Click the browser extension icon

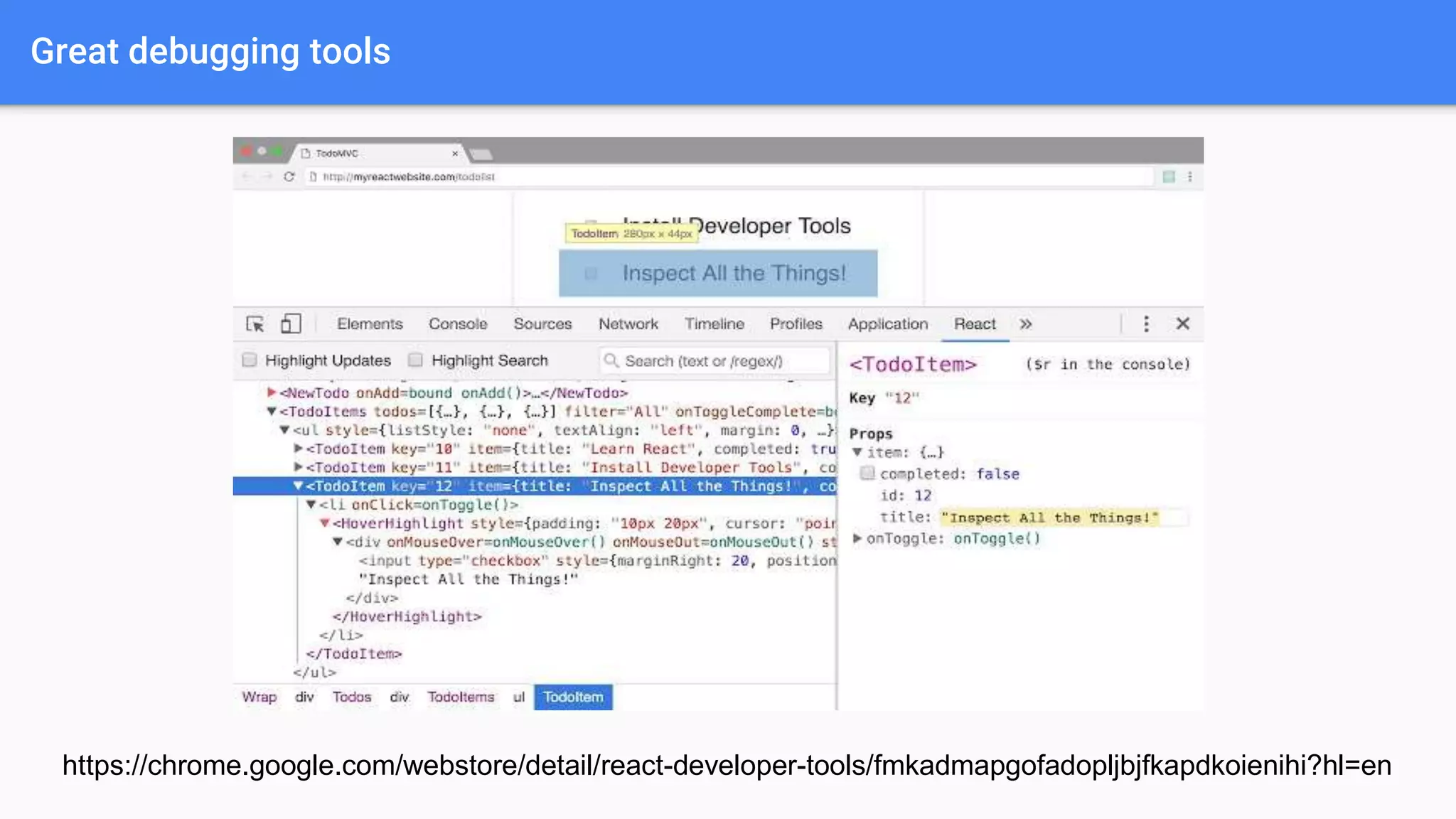click(1169, 176)
